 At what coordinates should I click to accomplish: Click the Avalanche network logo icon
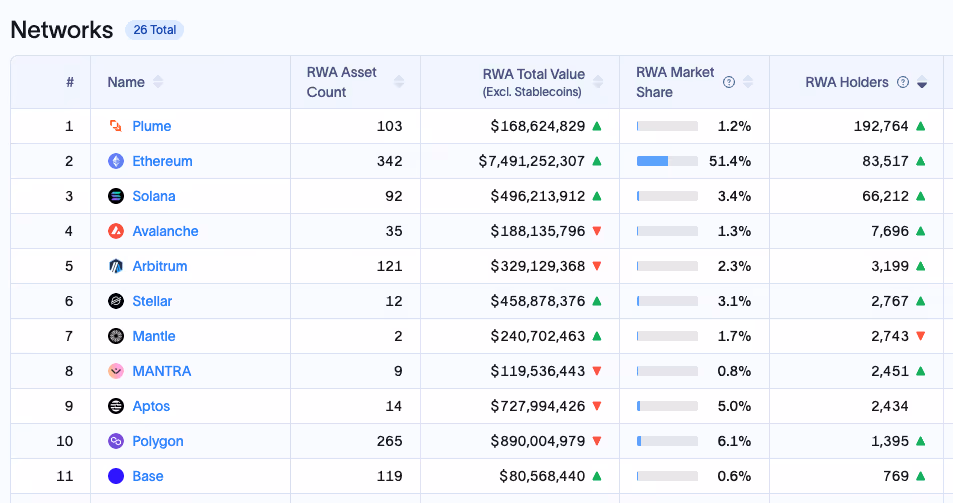coord(115,231)
